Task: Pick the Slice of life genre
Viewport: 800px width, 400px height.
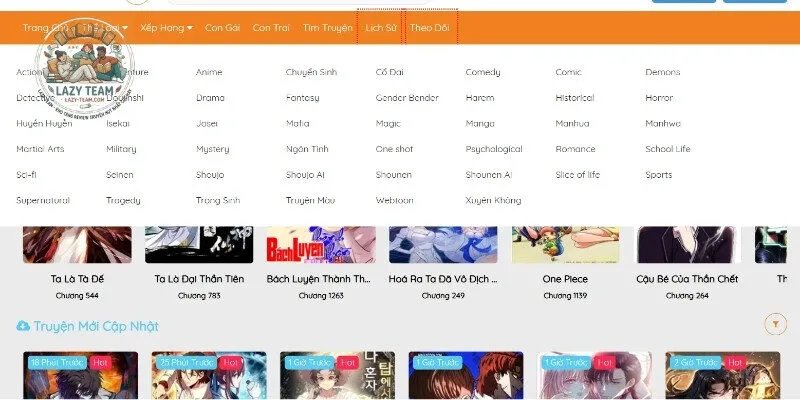Action: coord(578,174)
